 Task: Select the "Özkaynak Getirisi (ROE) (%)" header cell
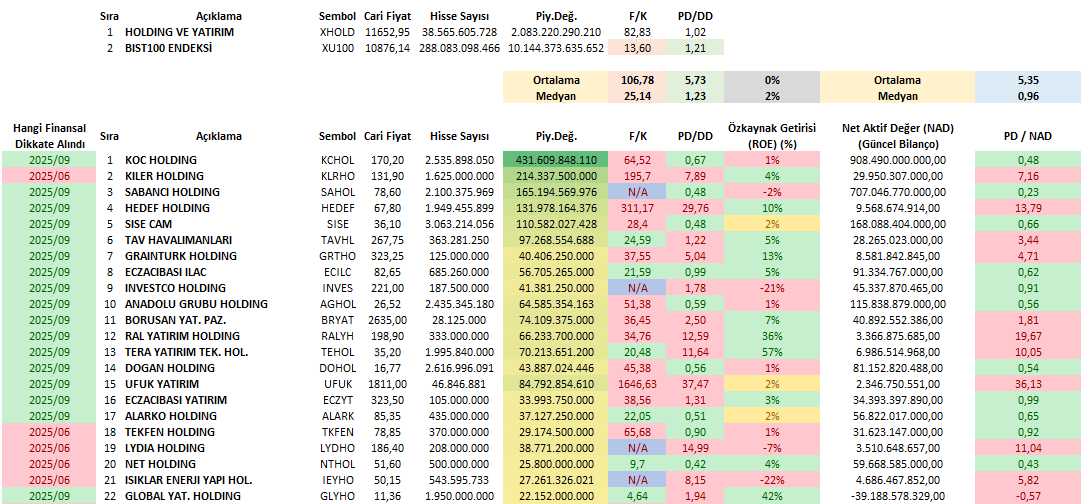(771, 136)
